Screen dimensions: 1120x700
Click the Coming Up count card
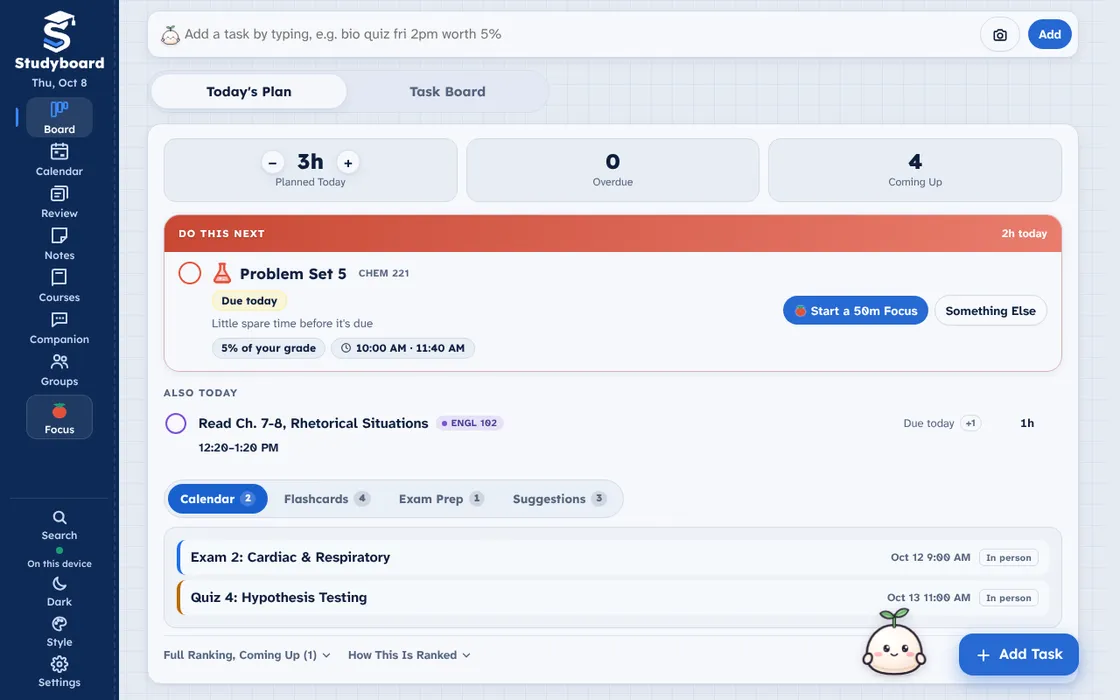pyautogui.click(x=915, y=170)
